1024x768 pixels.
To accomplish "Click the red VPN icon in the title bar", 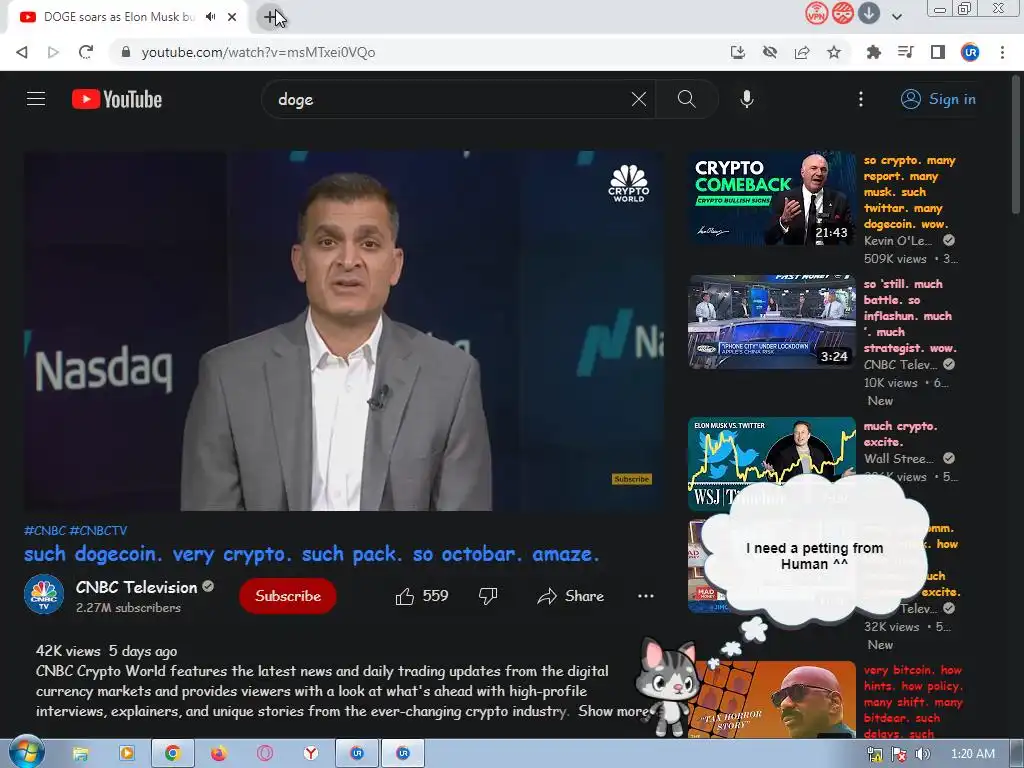I will (x=816, y=13).
